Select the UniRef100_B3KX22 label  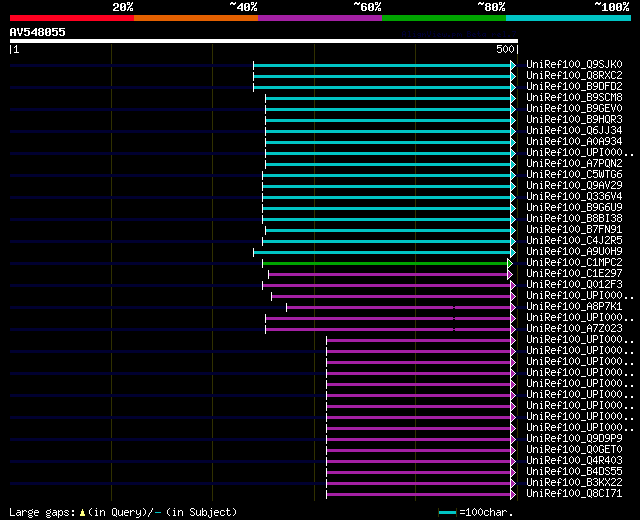(x=574, y=483)
